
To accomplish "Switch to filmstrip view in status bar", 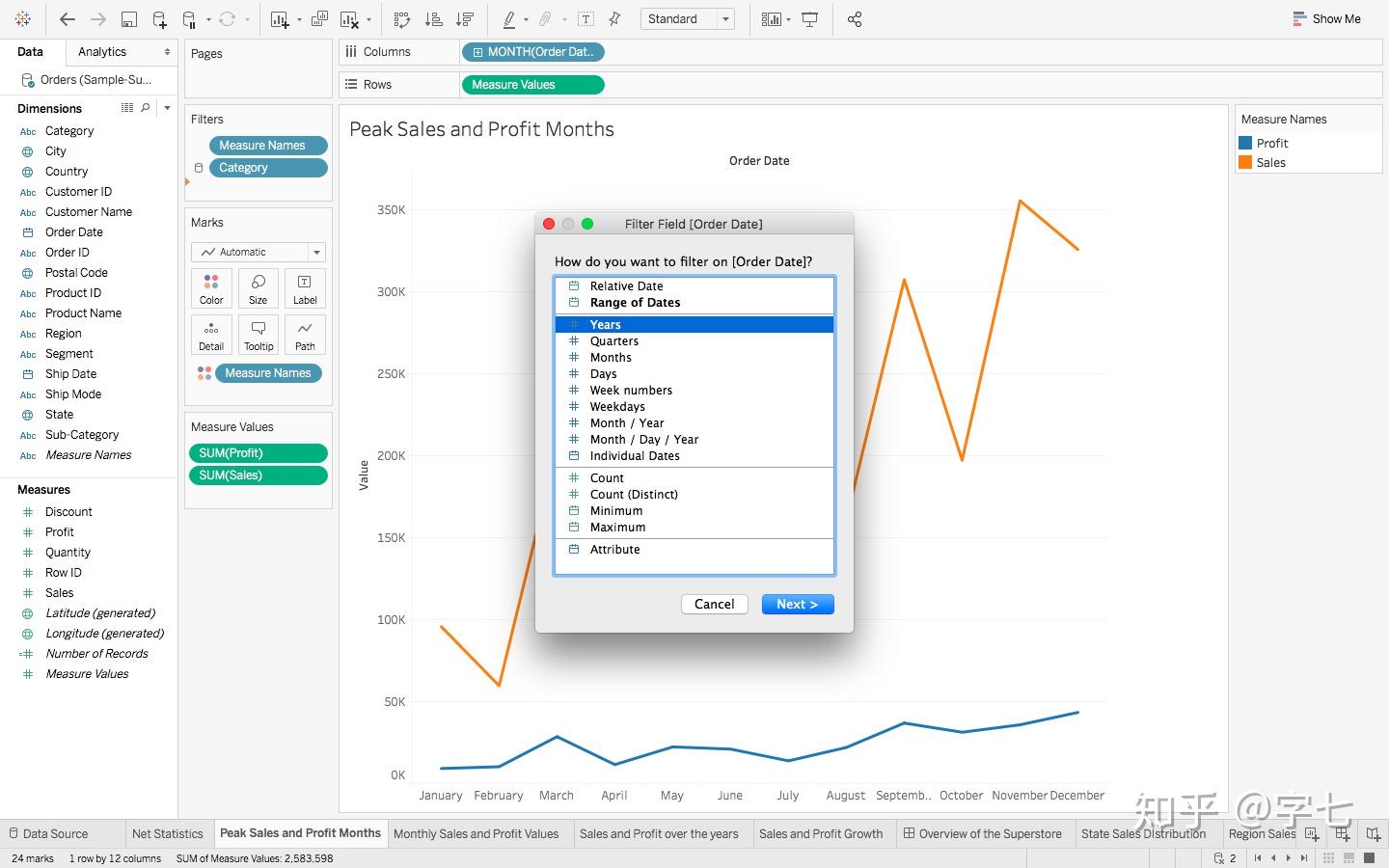I will tap(1348, 858).
